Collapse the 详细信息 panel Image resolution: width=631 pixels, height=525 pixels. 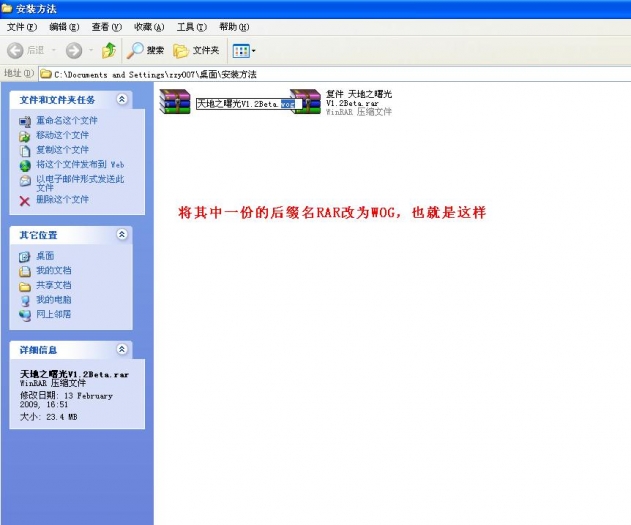(122, 350)
